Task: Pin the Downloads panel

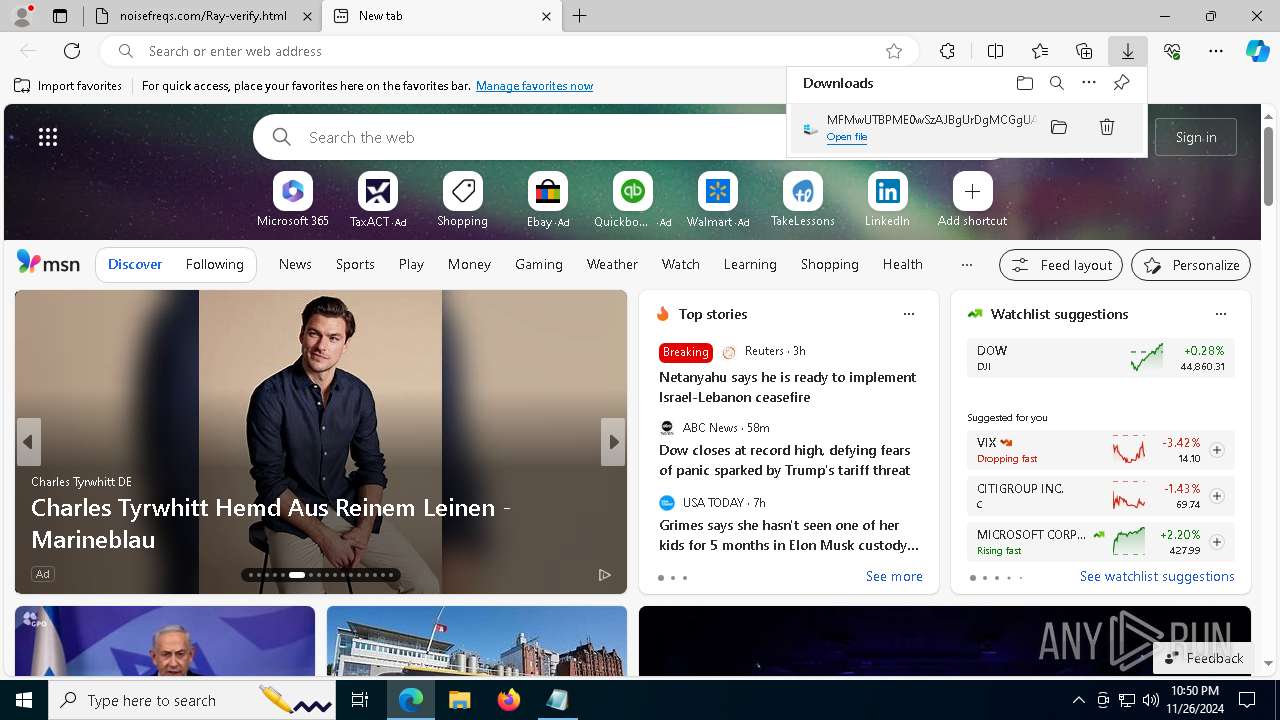Action: (x=1121, y=83)
